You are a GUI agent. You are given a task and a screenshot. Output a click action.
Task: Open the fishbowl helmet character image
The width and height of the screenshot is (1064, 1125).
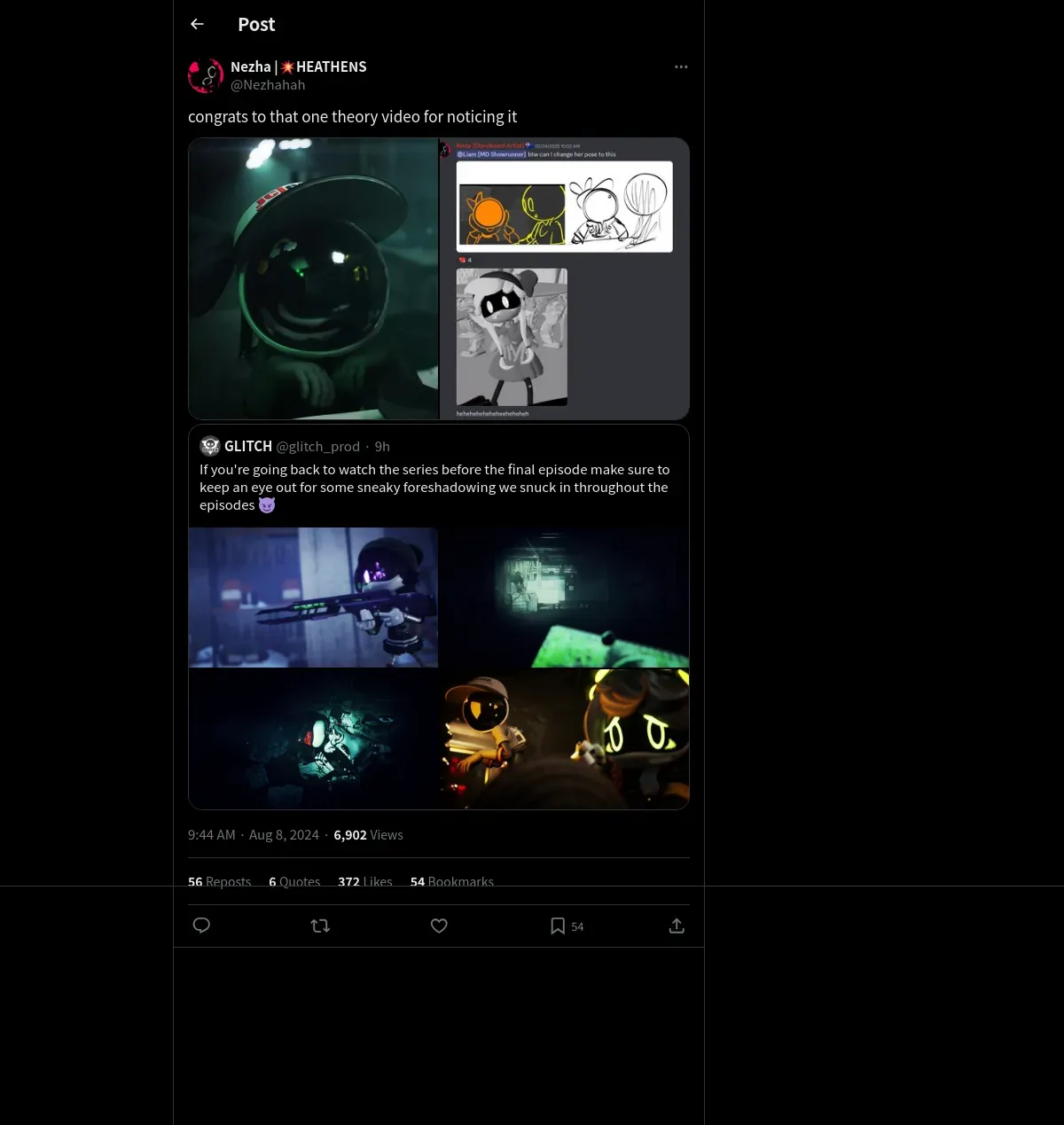[314, 278]
